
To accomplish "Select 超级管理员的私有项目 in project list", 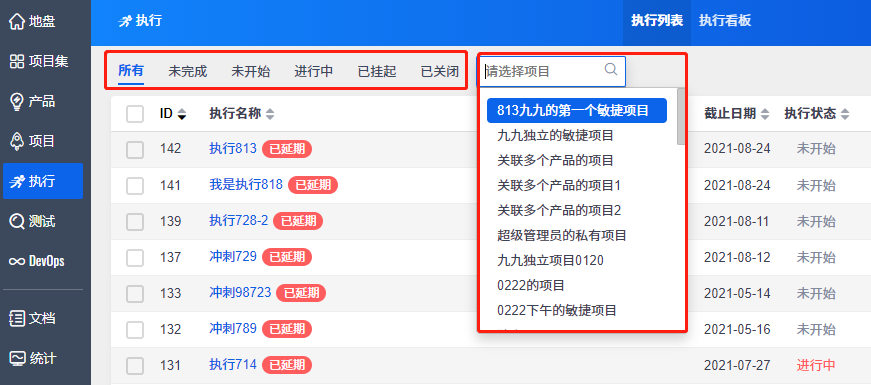I will (562, 236).
